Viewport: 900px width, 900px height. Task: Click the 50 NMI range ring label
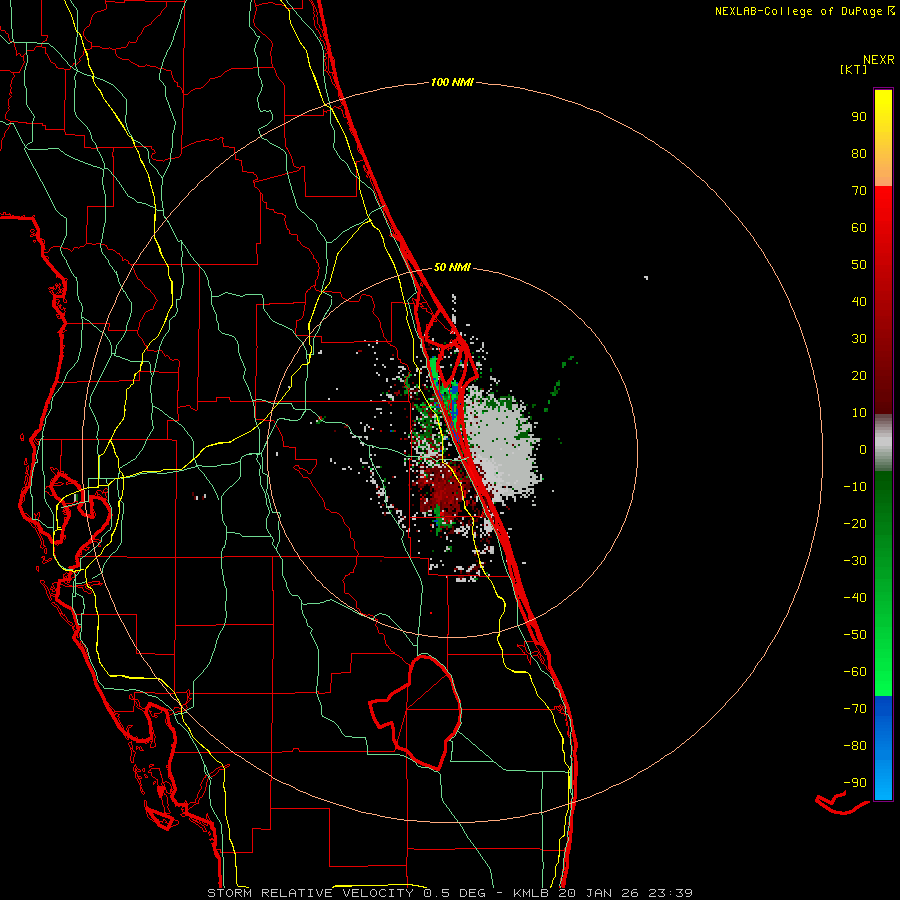point(452,267)
